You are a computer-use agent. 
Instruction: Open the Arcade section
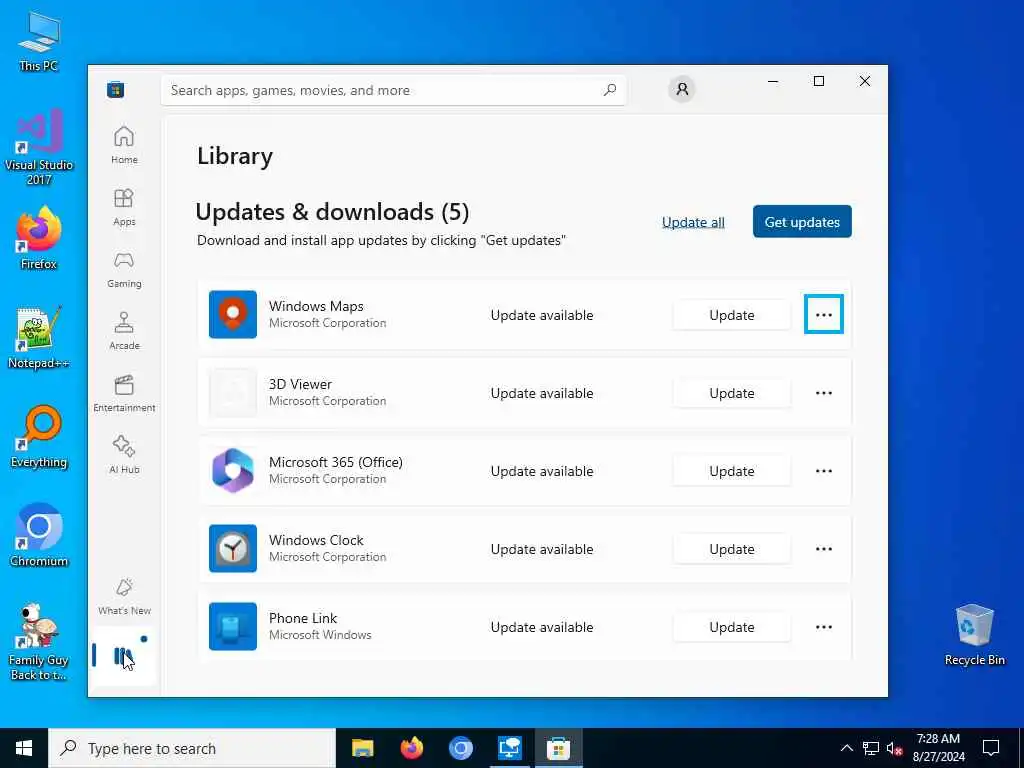pos(124,331)
